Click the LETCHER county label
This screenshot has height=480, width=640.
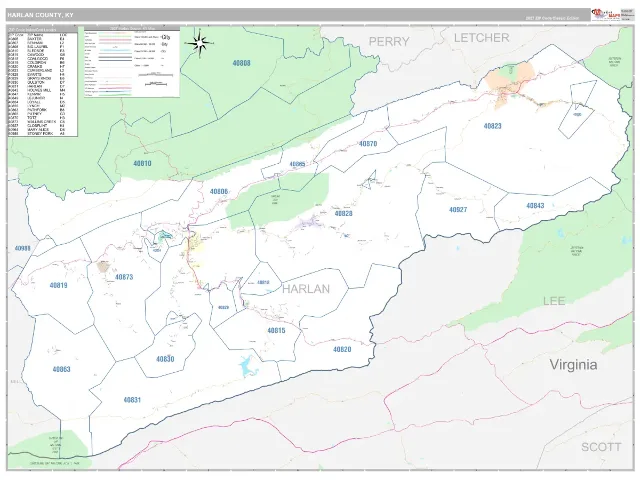tap(482, 38)
